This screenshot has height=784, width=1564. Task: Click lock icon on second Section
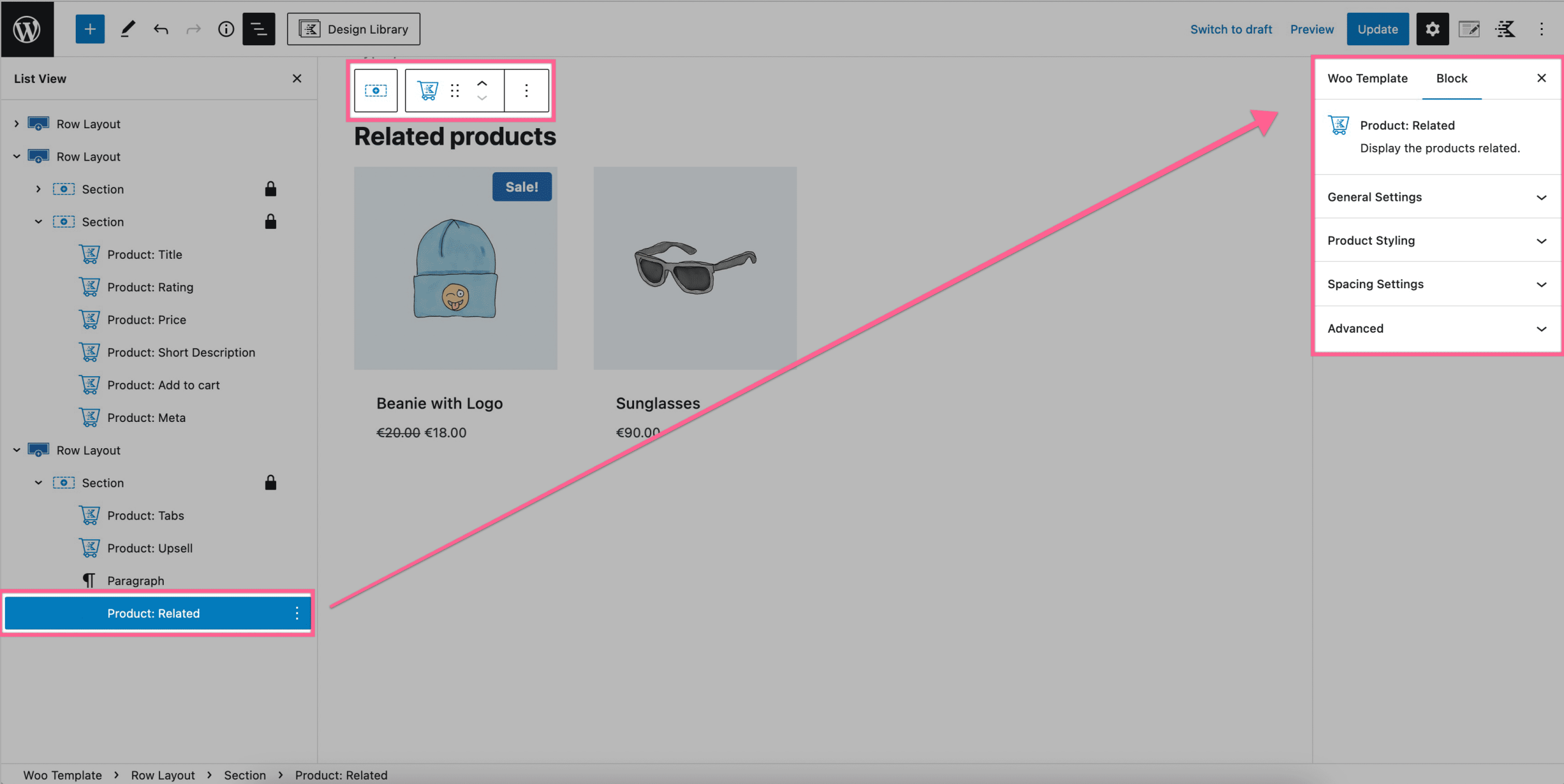point(271,222)
